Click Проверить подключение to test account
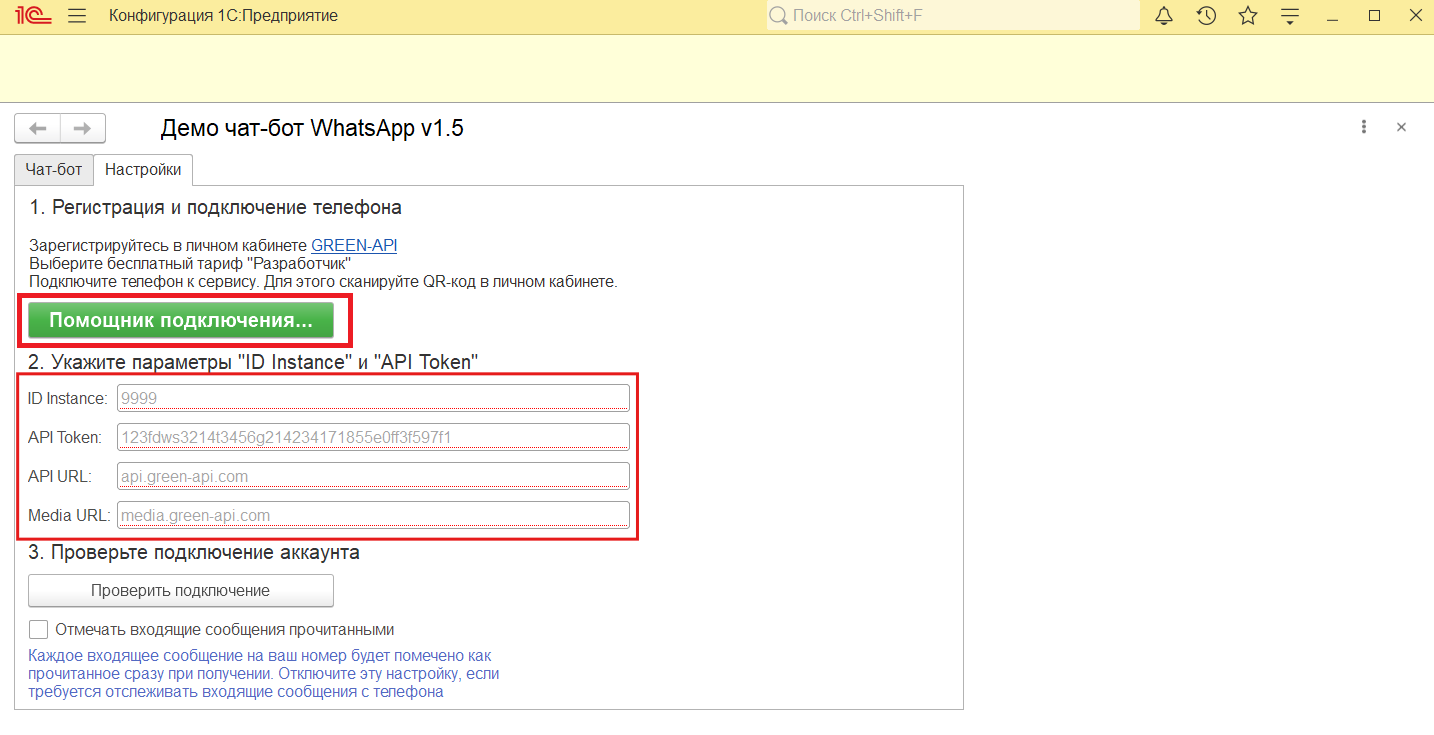 coord(180,590)
